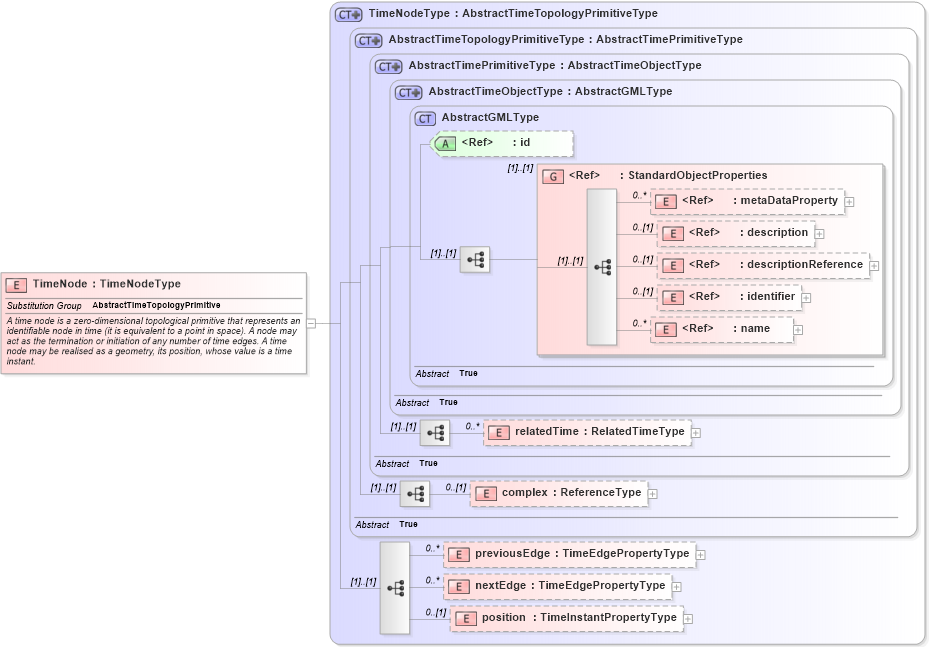Click the CT icon next to AbstractTimeObjectType

[x=409, y=93]
